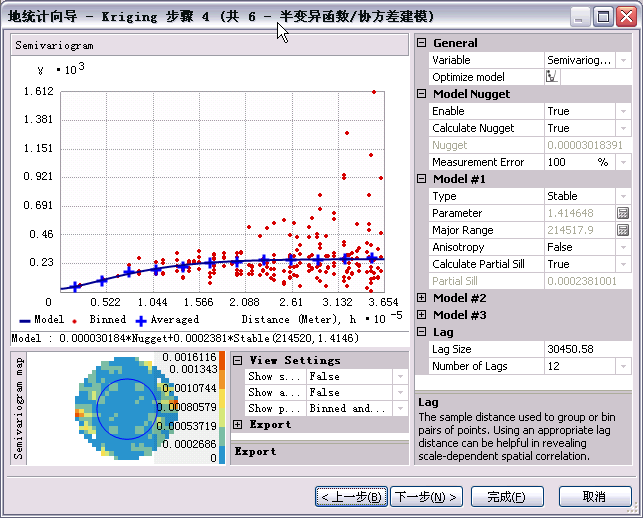Open calculator icon beside Parameter value

point(623,213)
